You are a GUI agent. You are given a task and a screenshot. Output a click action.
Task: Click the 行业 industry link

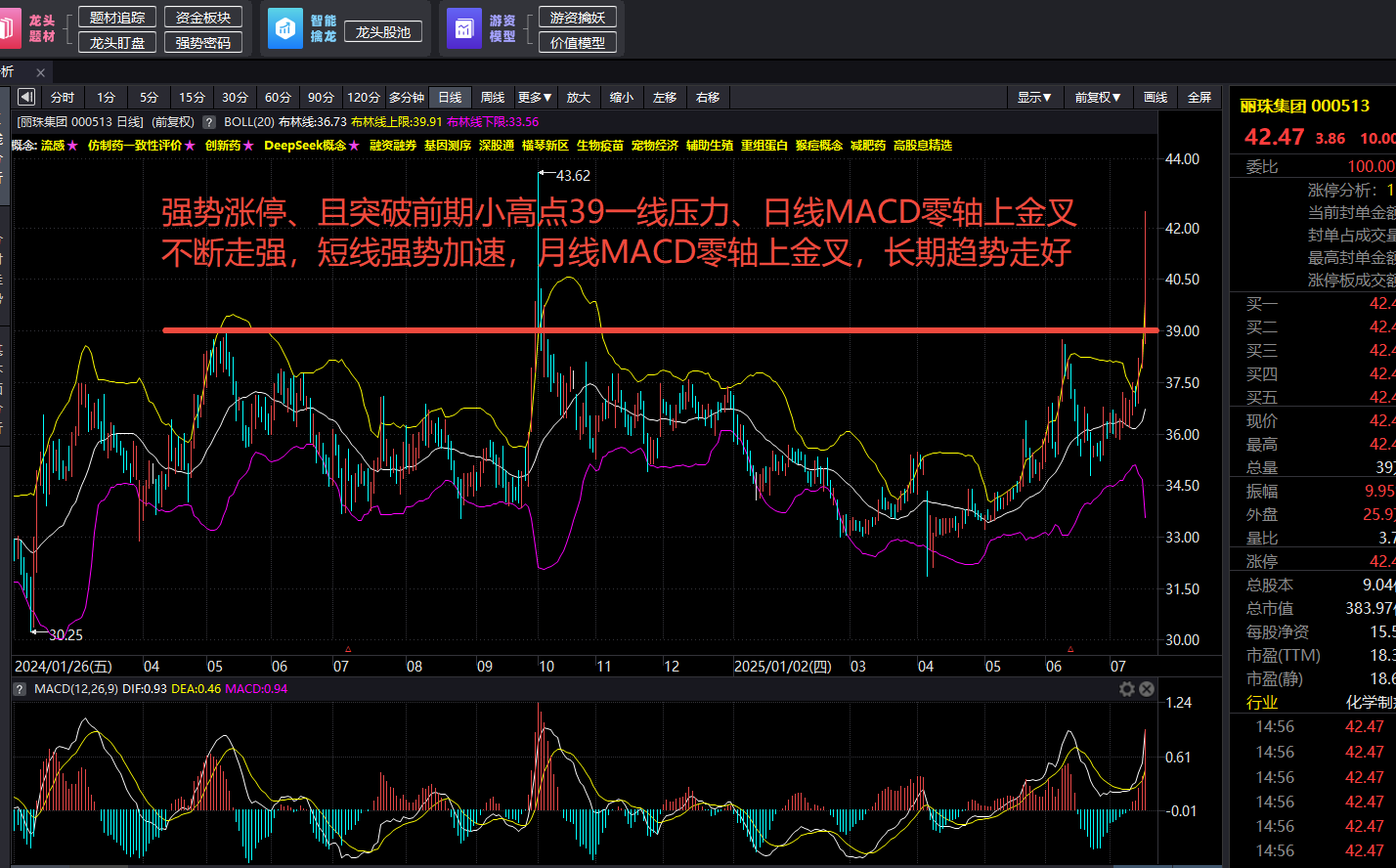1262,702
